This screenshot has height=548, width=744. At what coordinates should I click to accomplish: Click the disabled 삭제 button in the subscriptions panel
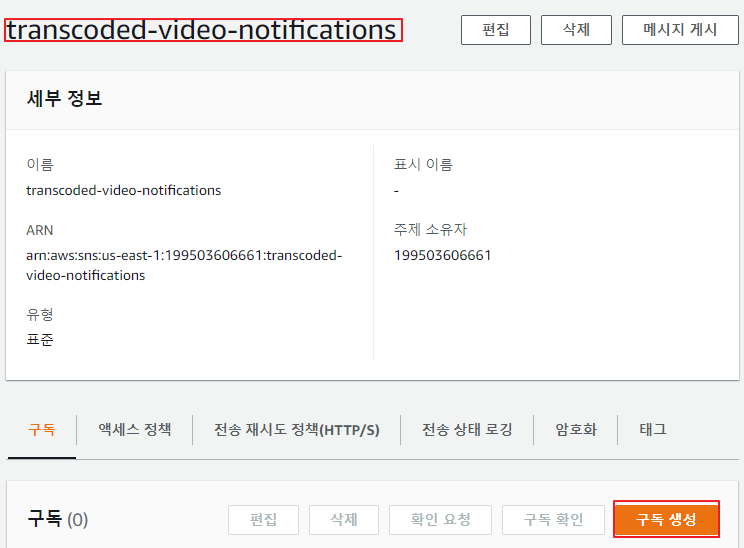click(344, 520)
